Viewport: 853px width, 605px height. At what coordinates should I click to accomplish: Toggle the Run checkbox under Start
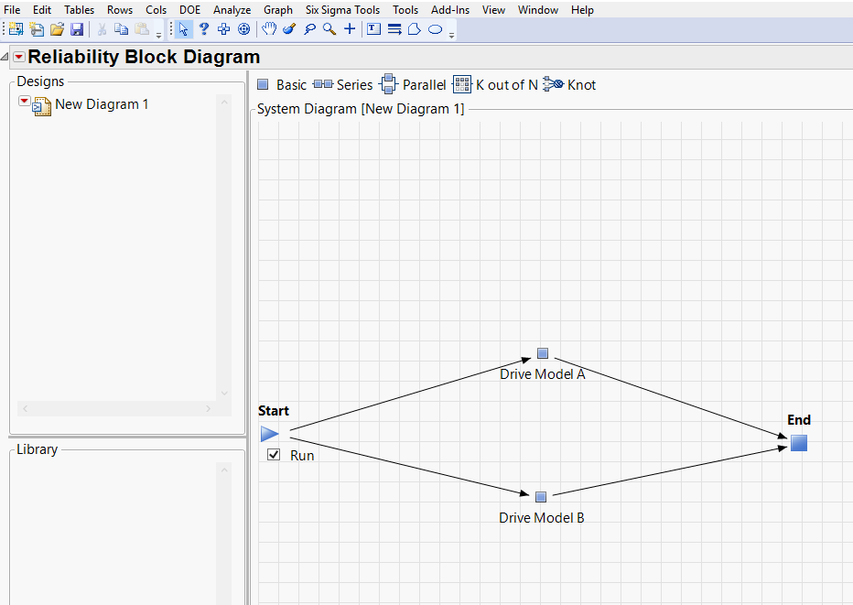point(273,455)
